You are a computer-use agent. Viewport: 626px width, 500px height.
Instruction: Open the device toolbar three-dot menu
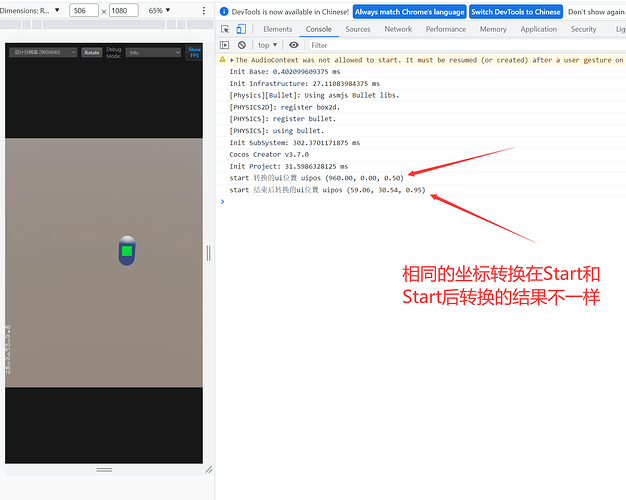click(204, 11)
